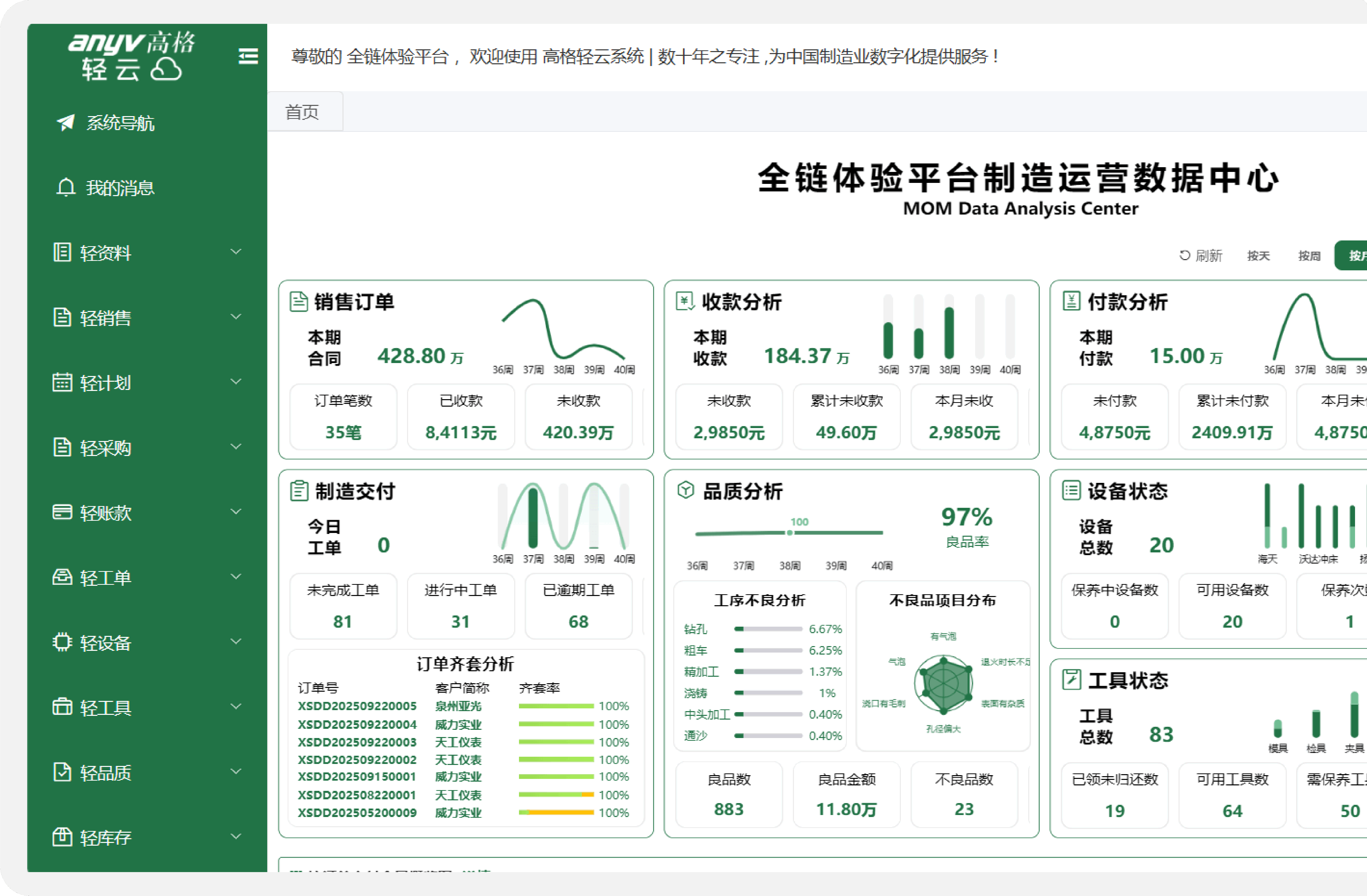Click the 我的消息 bell icon
Viewport: 1367px width, 896px height.
[66, 187]
